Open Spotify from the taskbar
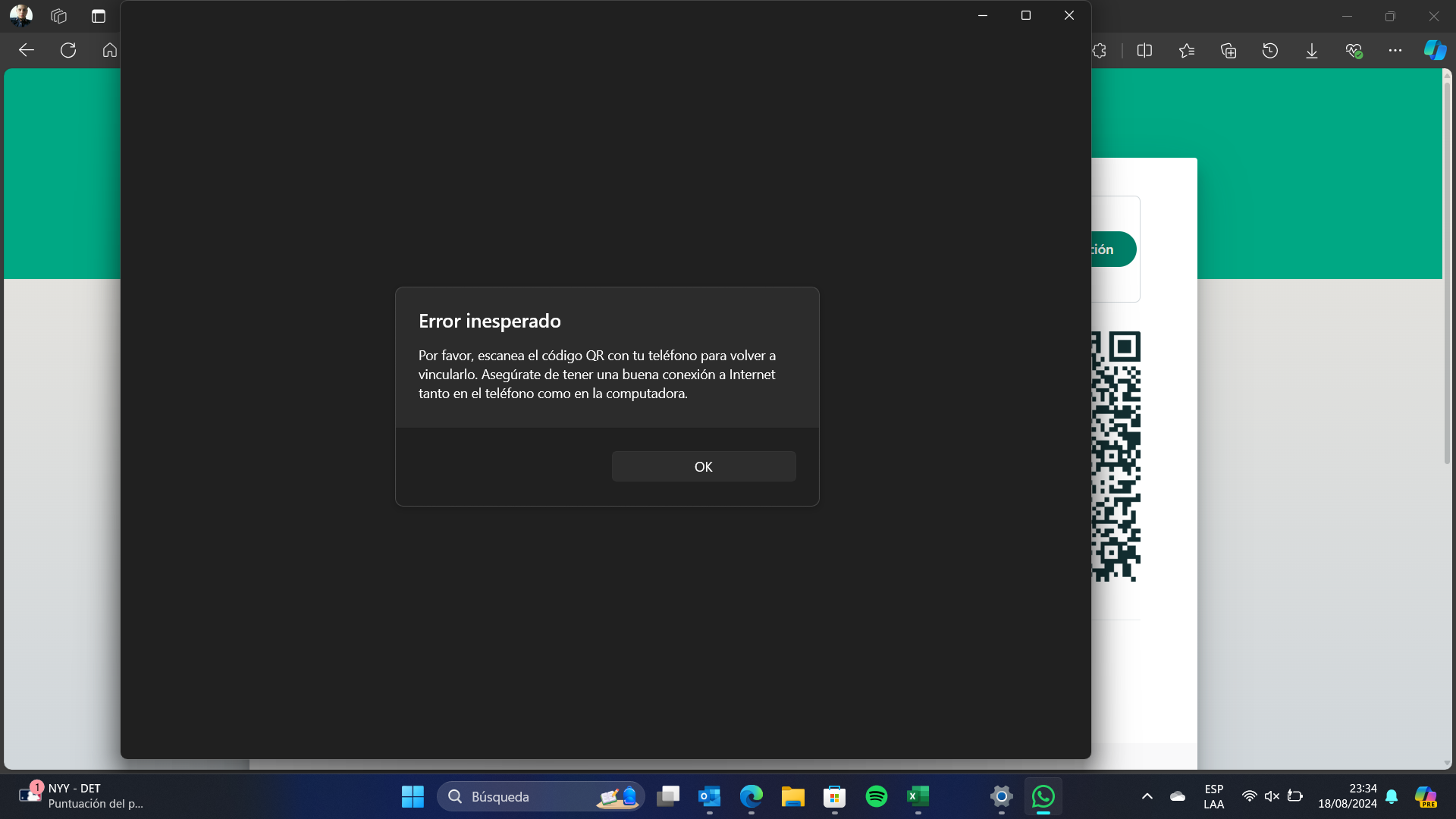This screenshot has width=1456, height=819. coord(877,796)
